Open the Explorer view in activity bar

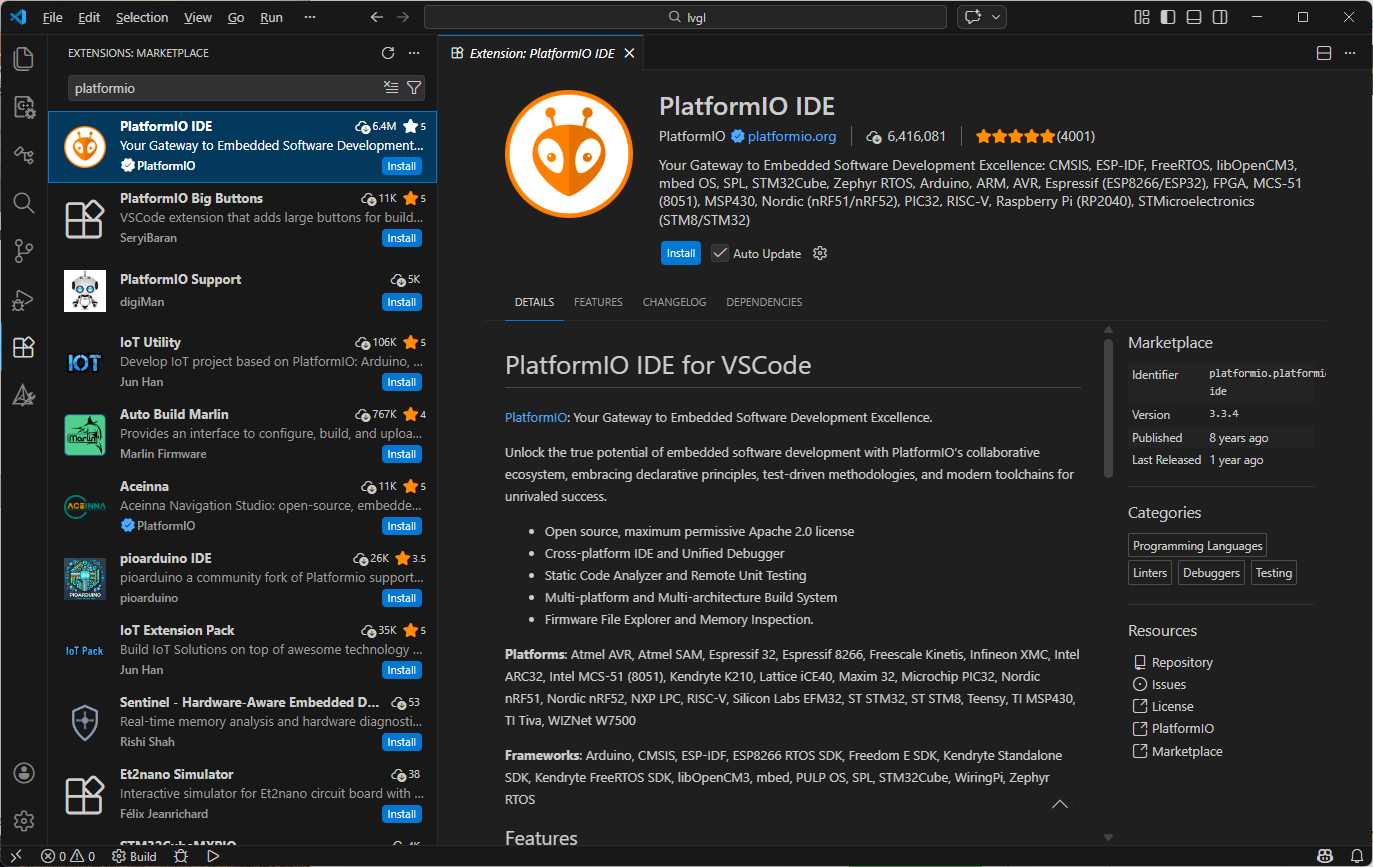coord(24,58)
